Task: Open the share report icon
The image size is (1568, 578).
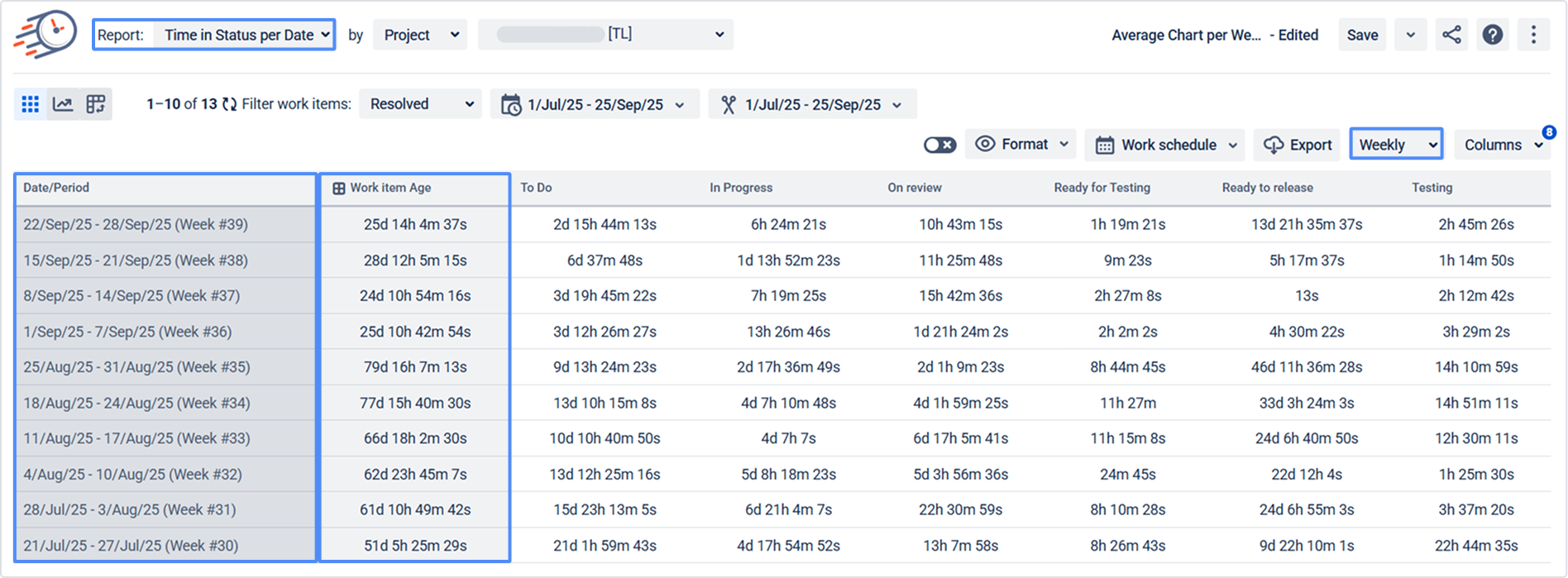Action: [x=1451, y=35]
